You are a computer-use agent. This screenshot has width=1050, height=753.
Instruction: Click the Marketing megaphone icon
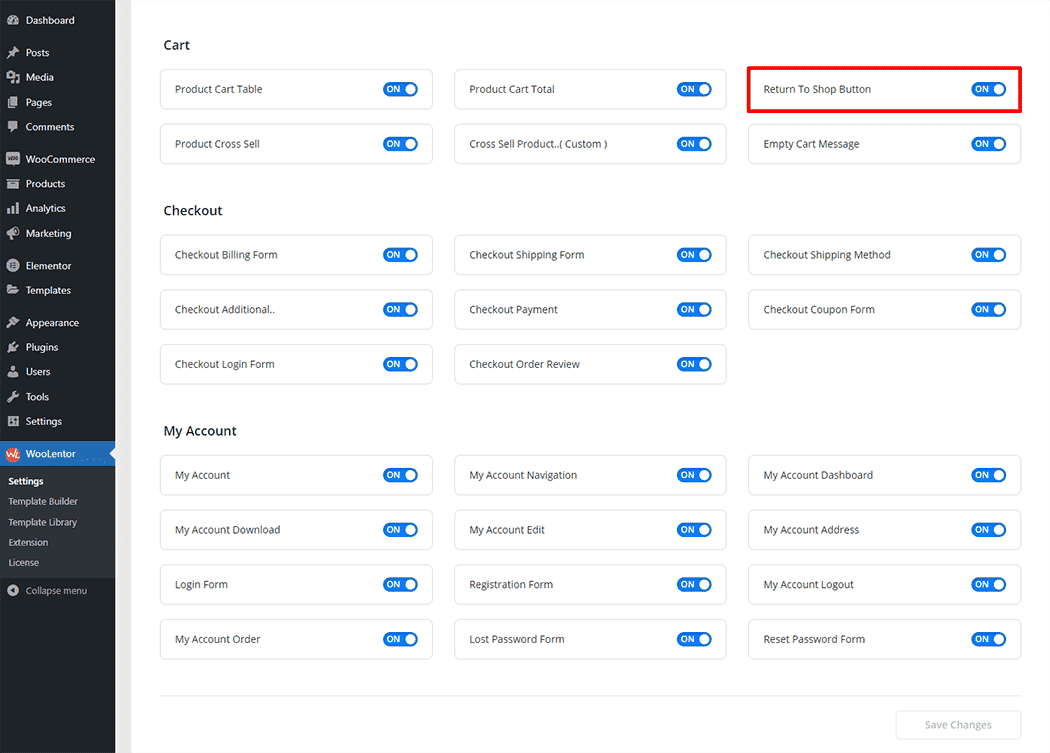tap(13, 233)
